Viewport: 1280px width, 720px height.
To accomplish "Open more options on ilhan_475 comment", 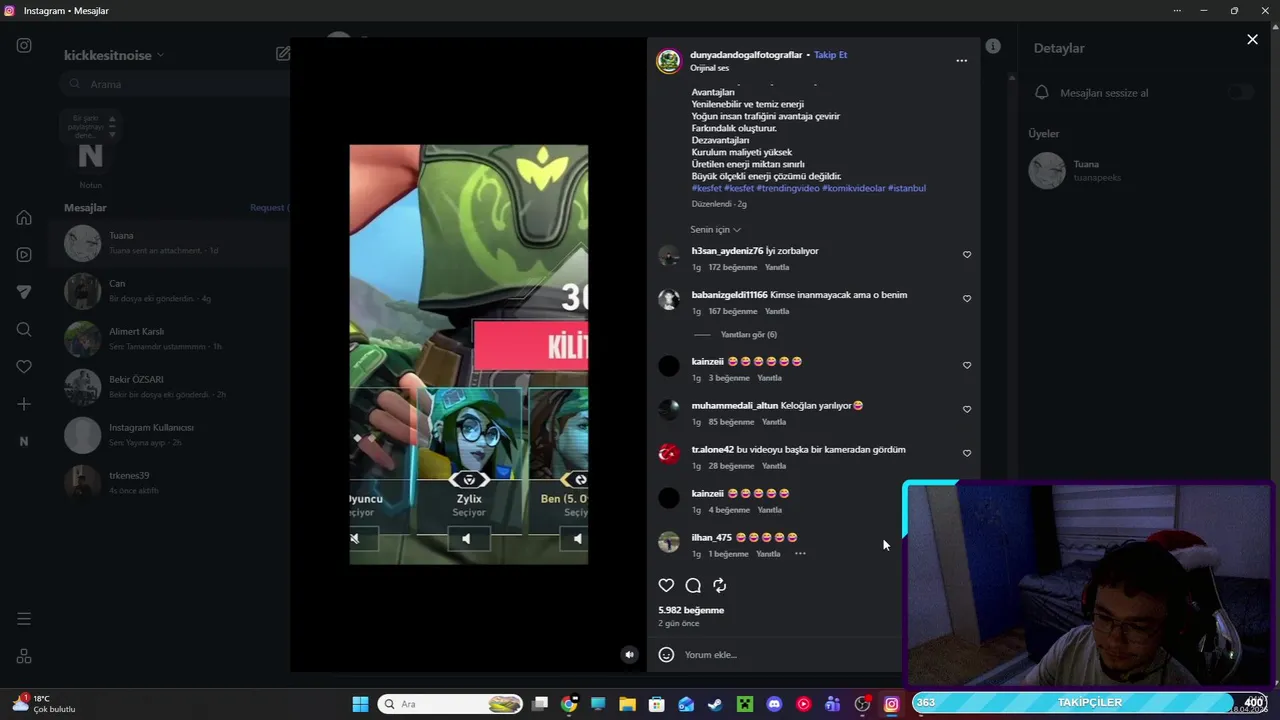I will (800, 554).
